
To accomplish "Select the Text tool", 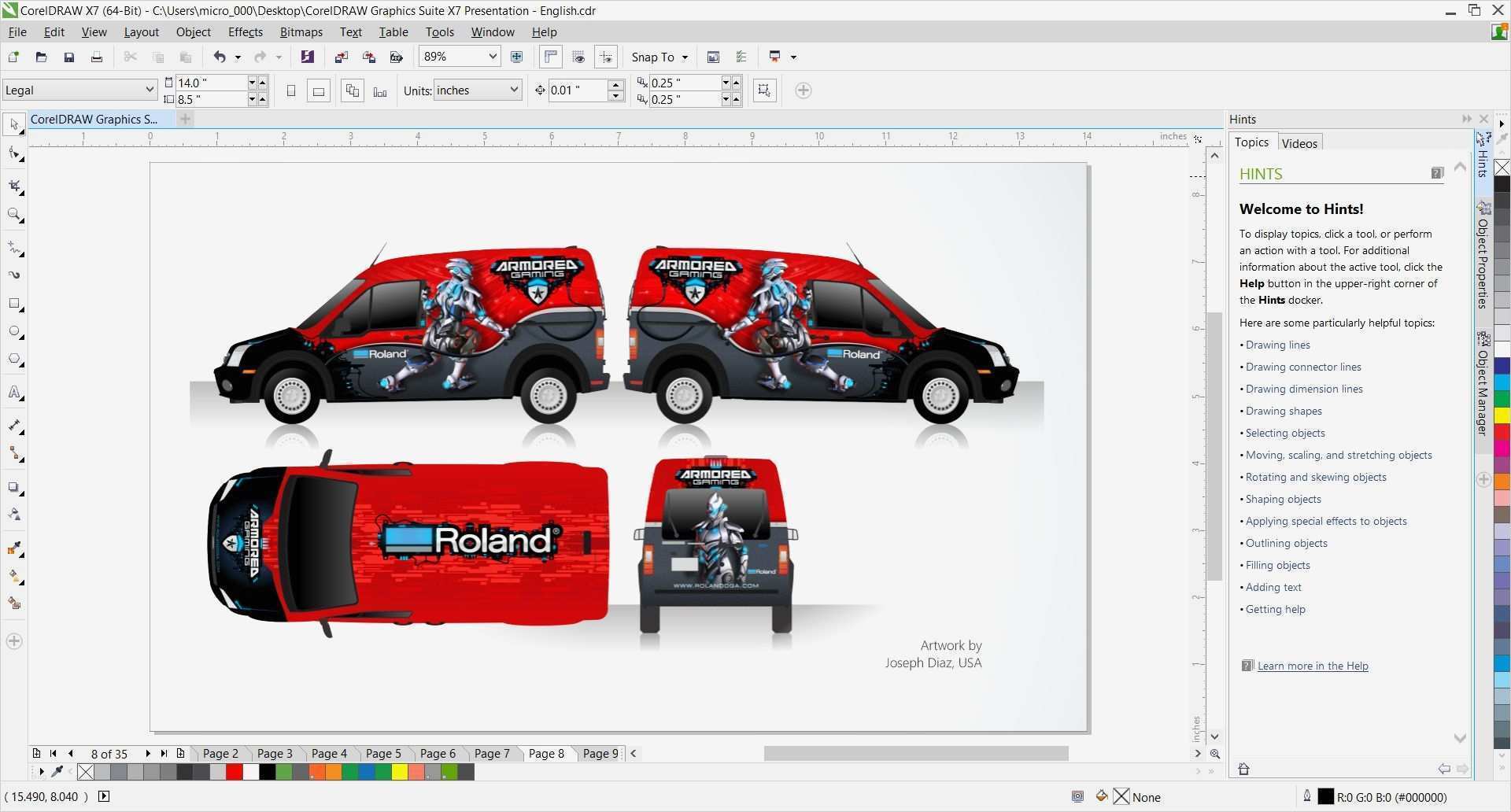I will (14, 392).
